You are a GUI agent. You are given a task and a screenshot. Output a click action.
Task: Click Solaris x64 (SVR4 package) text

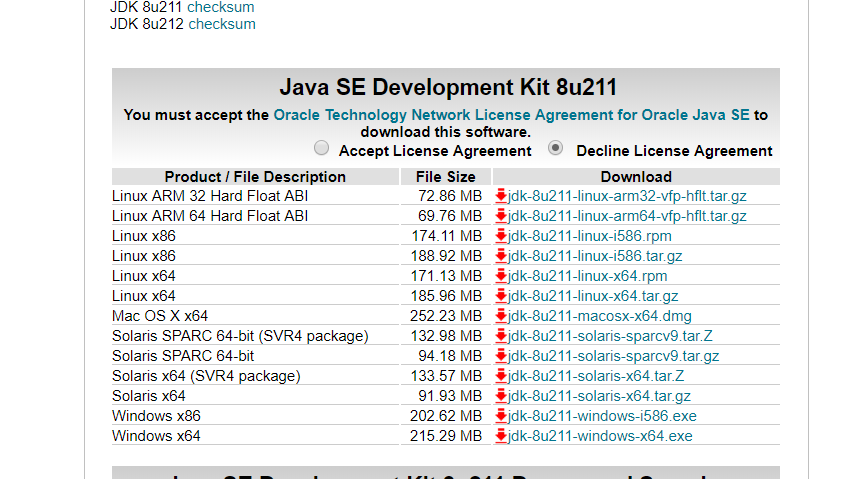point(206,376)
